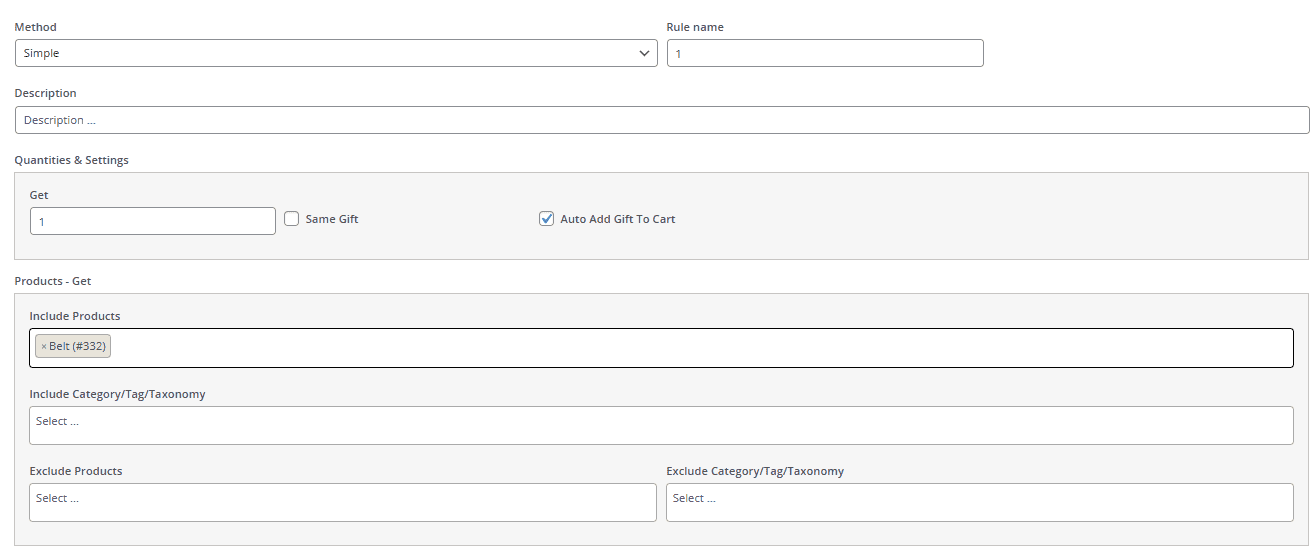Click the Include Products label
1314x551 pixels.
[75, 316]
